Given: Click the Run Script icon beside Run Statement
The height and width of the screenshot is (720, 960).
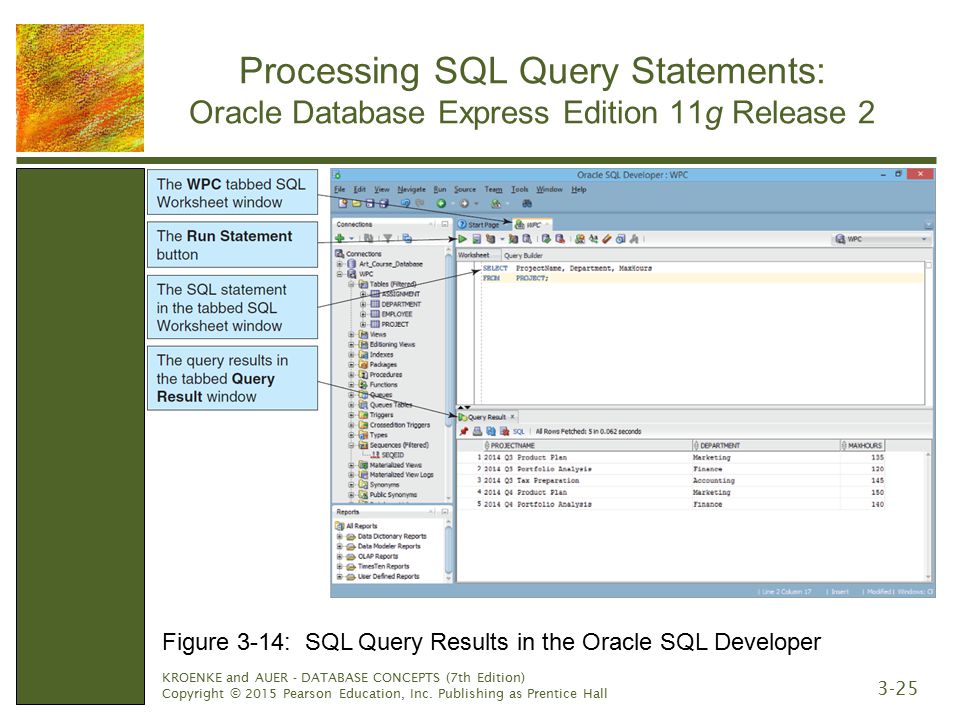Looking at the screenshot, I should (476, 239).
